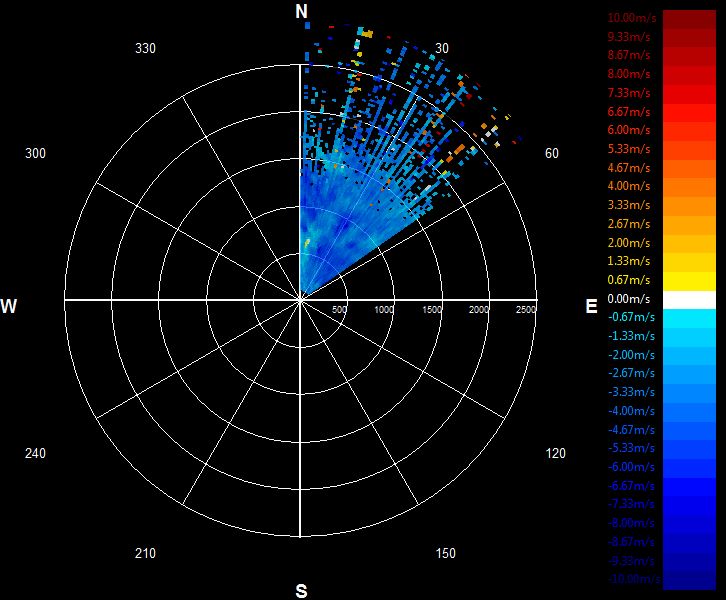Click the 6.67m/s legend label
This screenshot has width=726, height=600.
[x=629, y=112]
